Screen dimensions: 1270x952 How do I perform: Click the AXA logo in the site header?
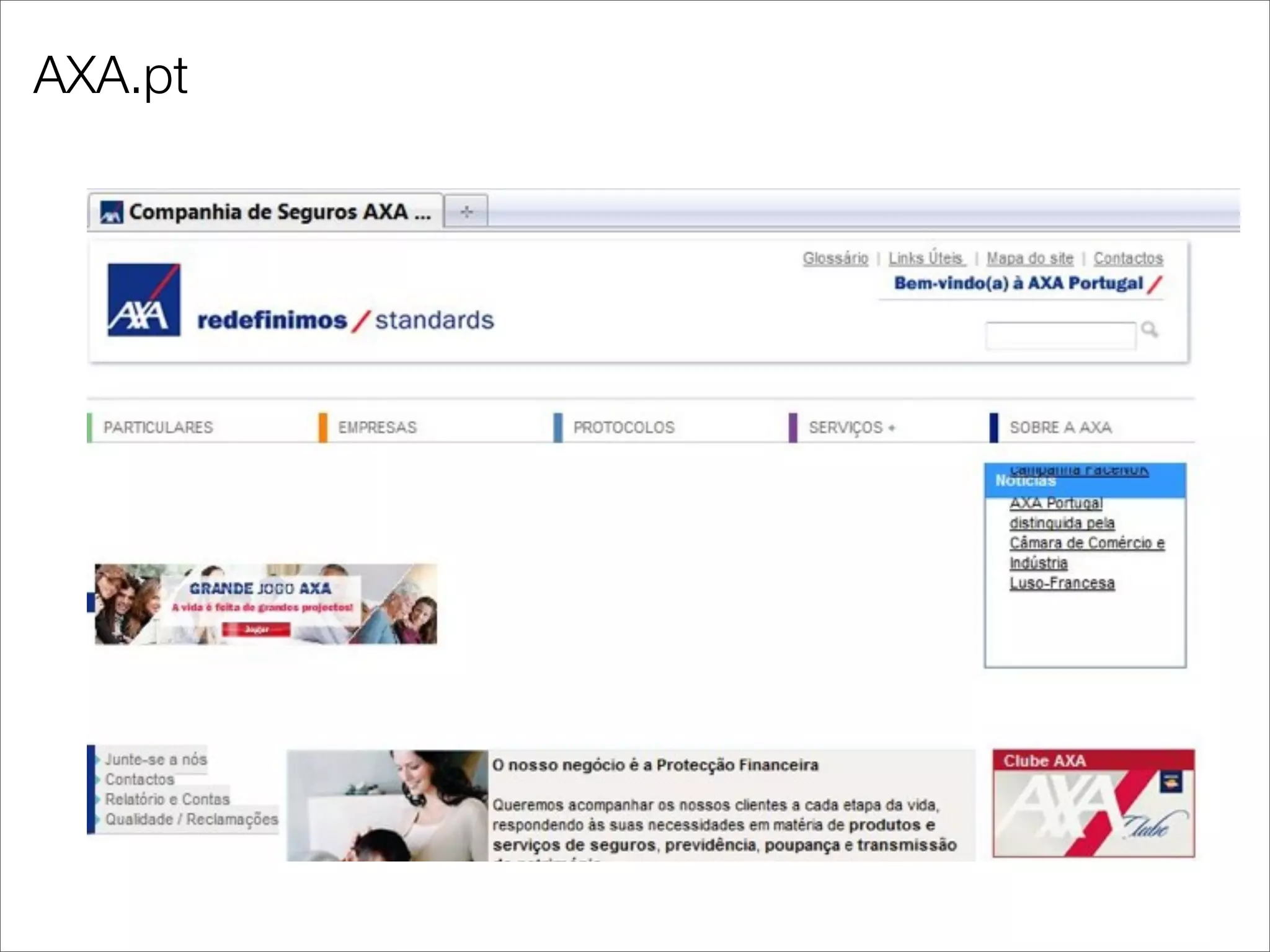click(144, 300)
